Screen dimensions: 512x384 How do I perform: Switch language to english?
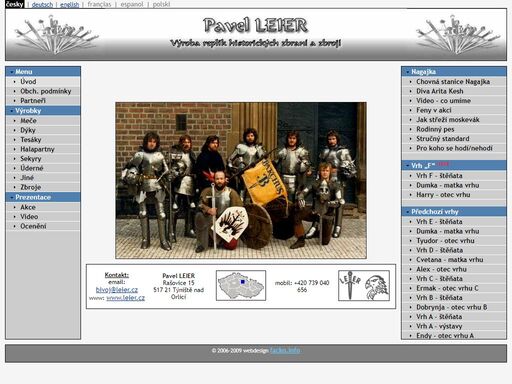click(x=69, y=4)
